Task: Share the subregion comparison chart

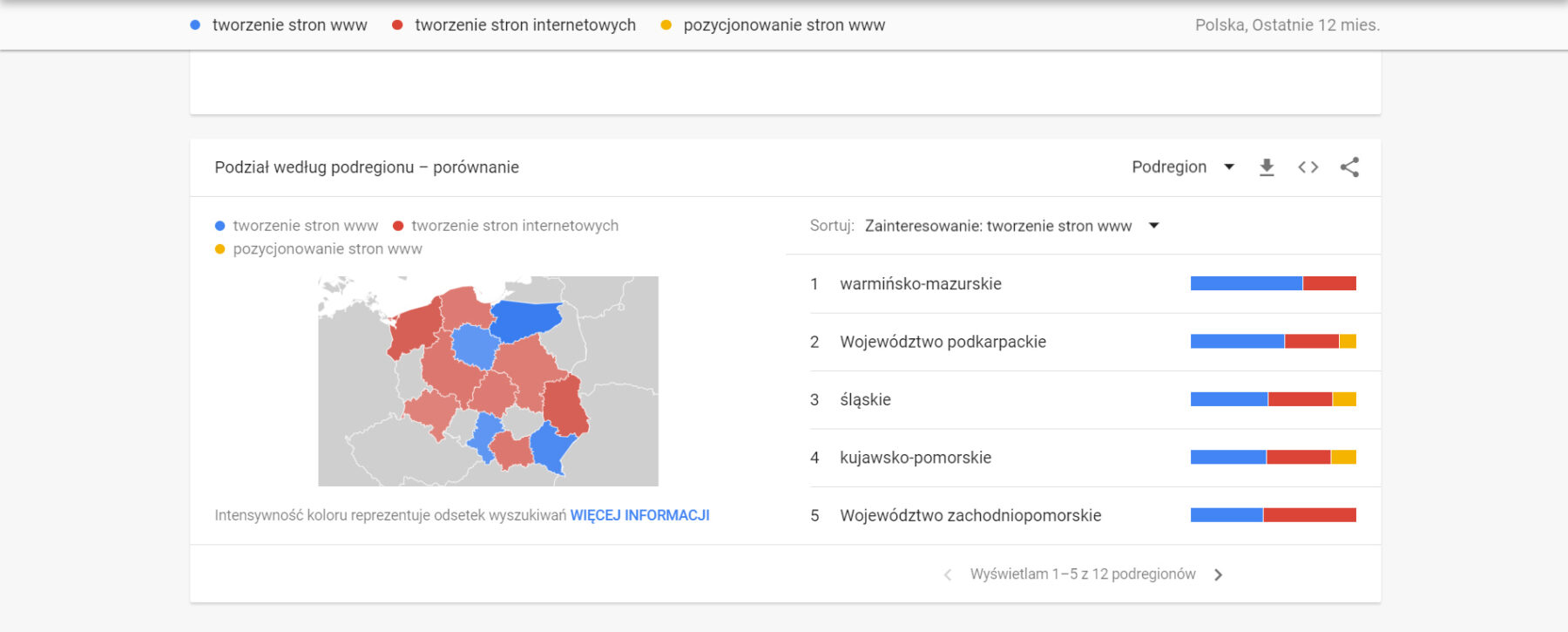Action: point(1349,167)
